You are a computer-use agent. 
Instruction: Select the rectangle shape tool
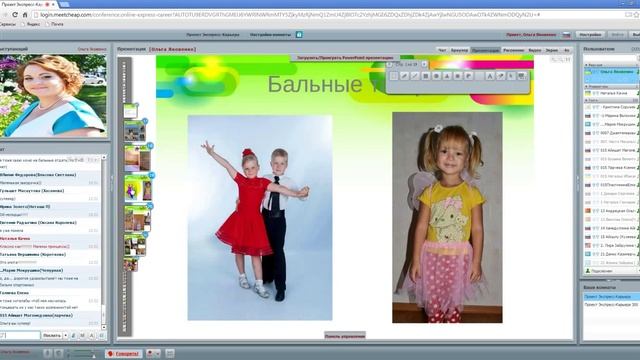pos(426,76)
